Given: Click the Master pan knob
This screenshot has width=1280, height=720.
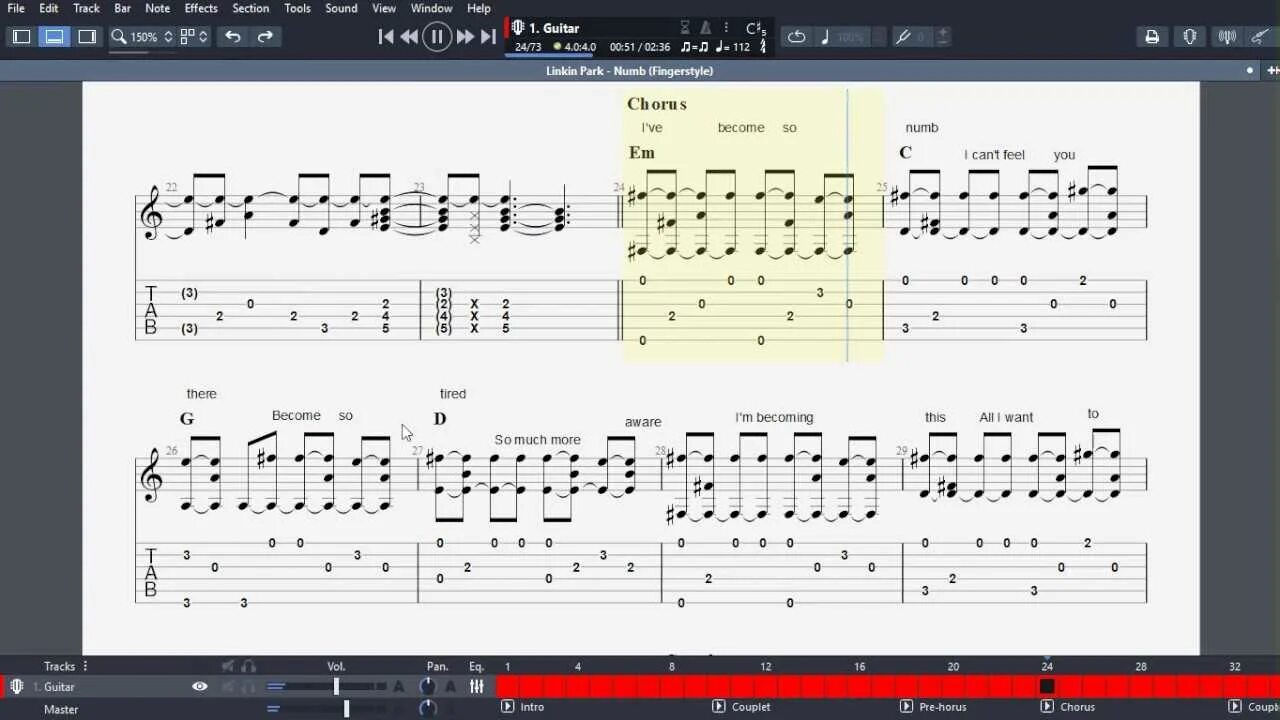Looking at the screenshot, I should click(428, 709).
